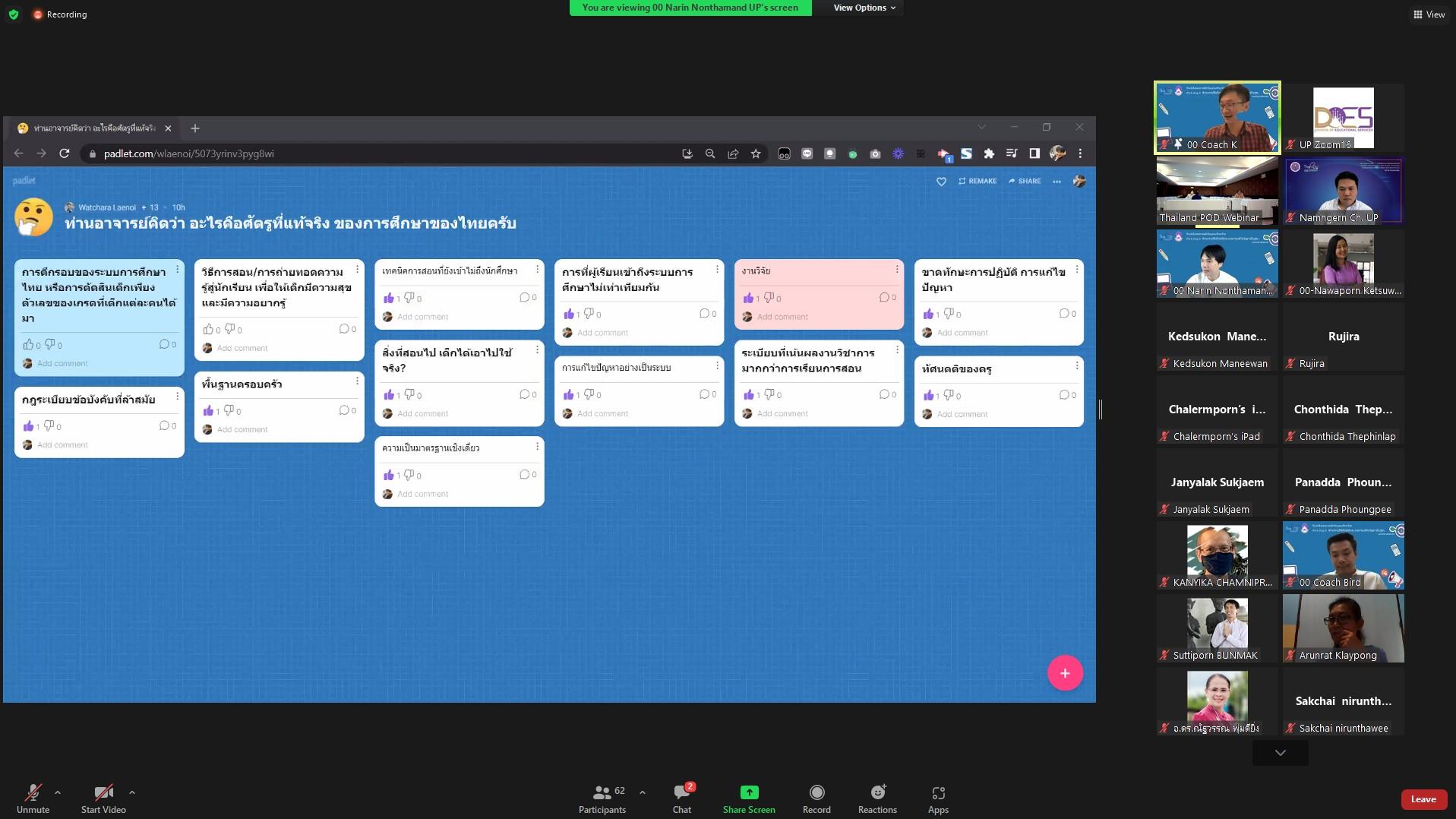The height and width of the screenshot is (819, 1456).
Task: Start Video from the Zoom toolbar
Action: (103, 798)
